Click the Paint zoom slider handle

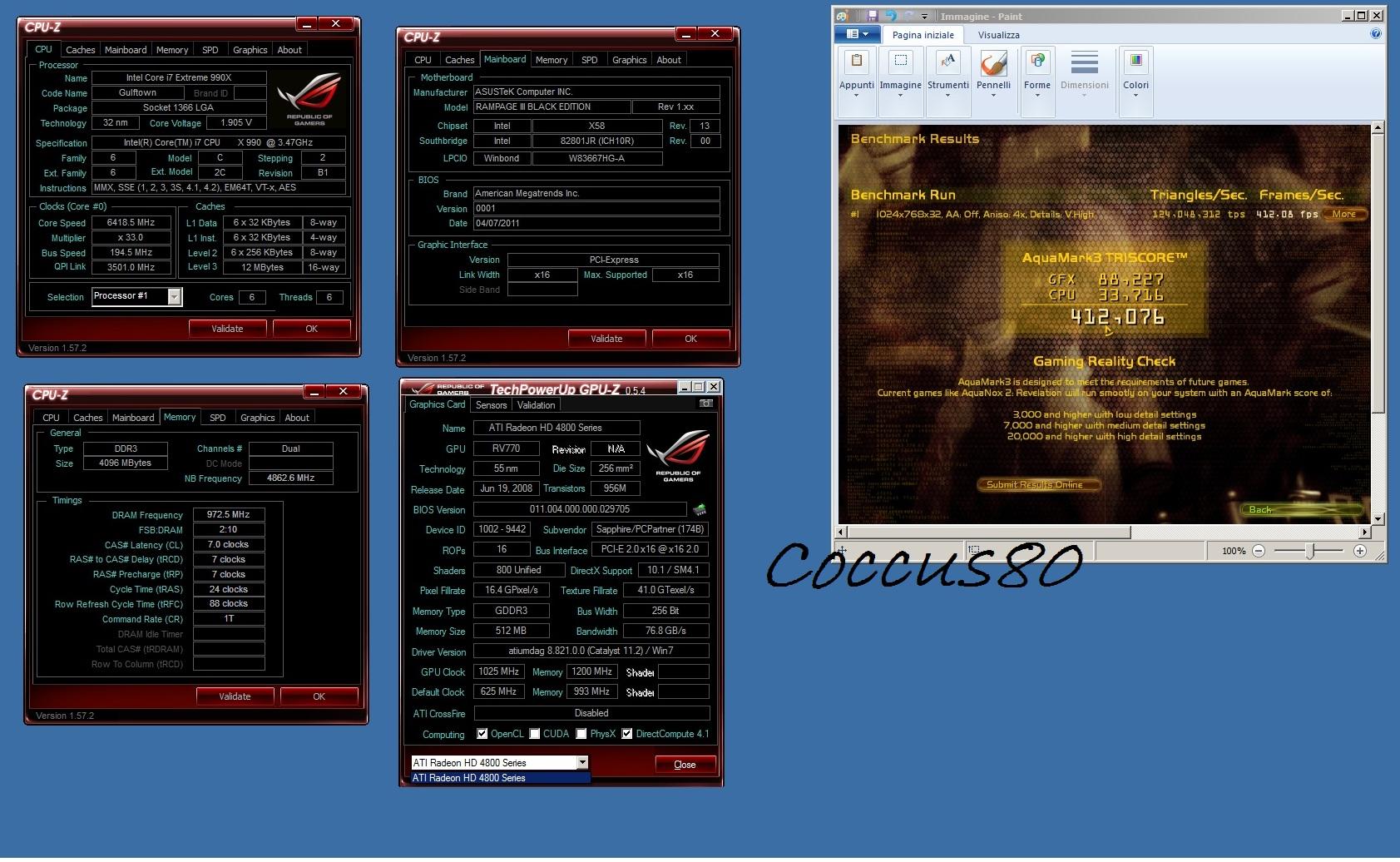coord(1309,551)
